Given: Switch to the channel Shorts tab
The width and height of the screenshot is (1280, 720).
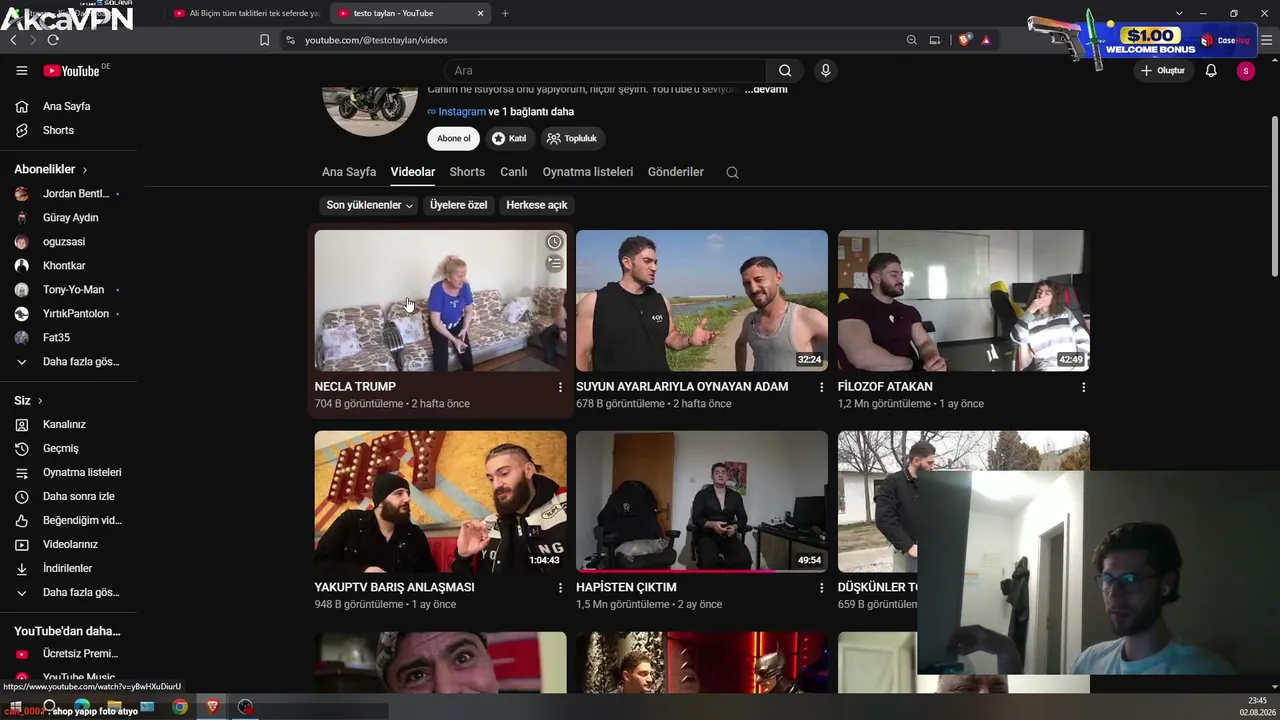Looking at the screenshot, I should pos(467,172).
